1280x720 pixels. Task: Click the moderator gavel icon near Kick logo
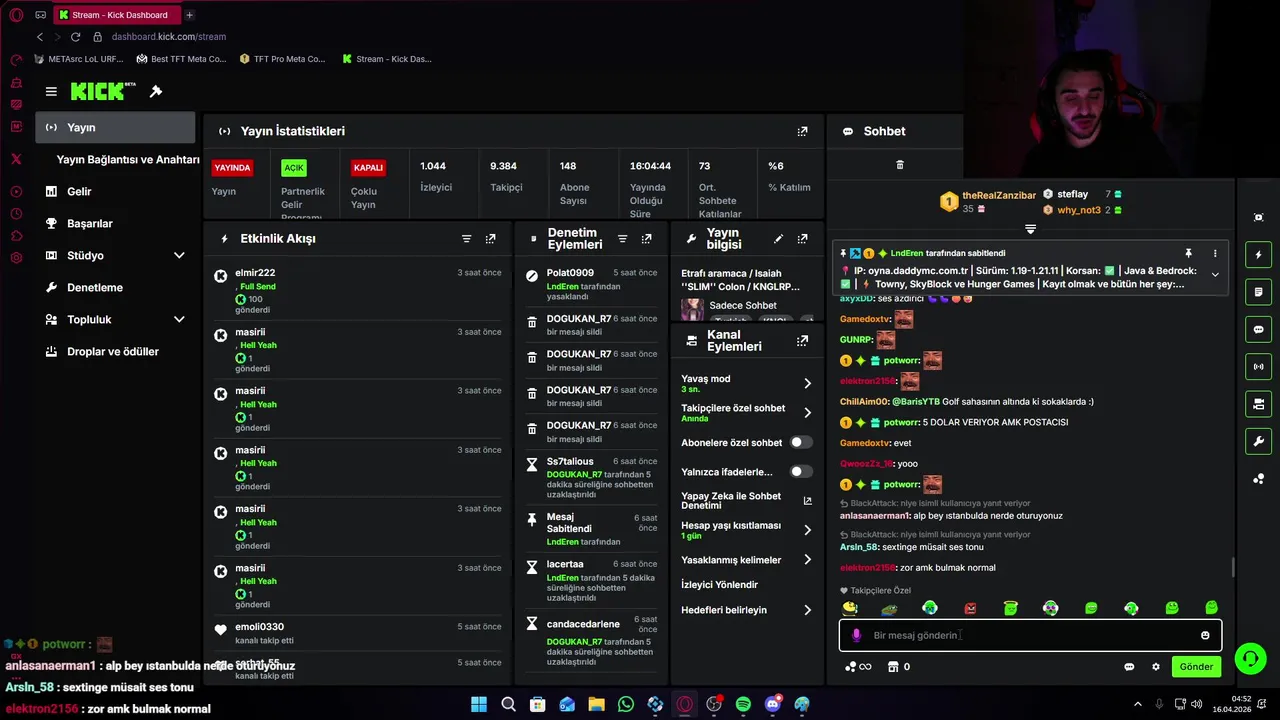156,91
